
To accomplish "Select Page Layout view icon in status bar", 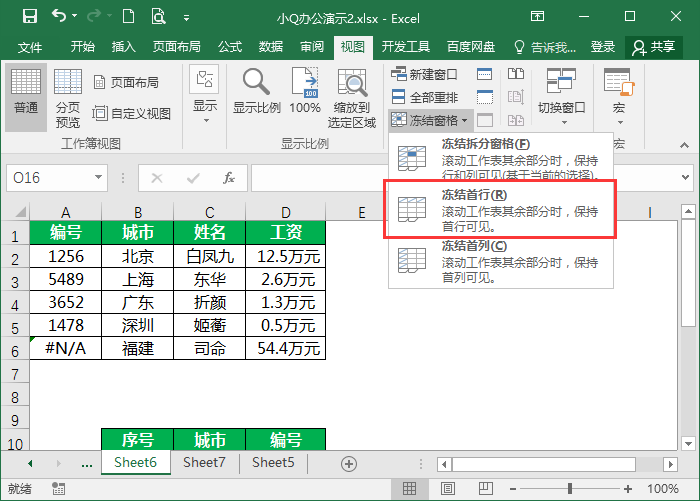I will click(448, 488).
